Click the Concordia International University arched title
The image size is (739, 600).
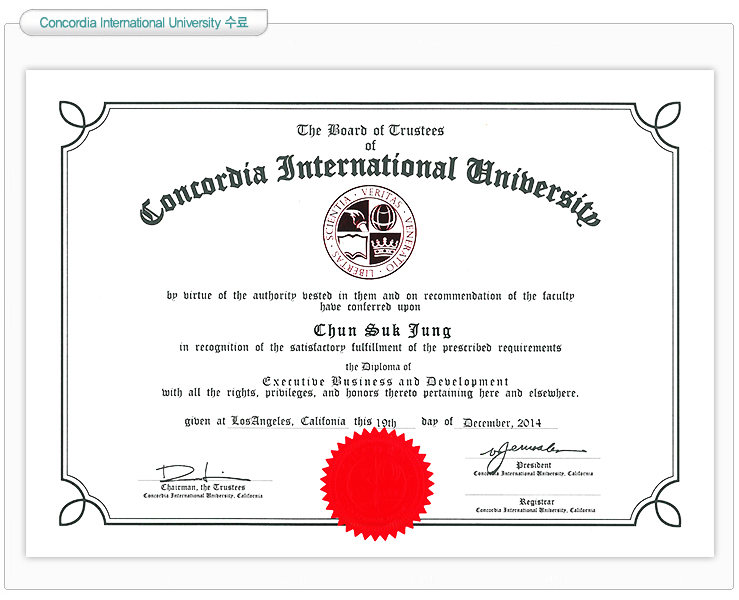[370, 189]
